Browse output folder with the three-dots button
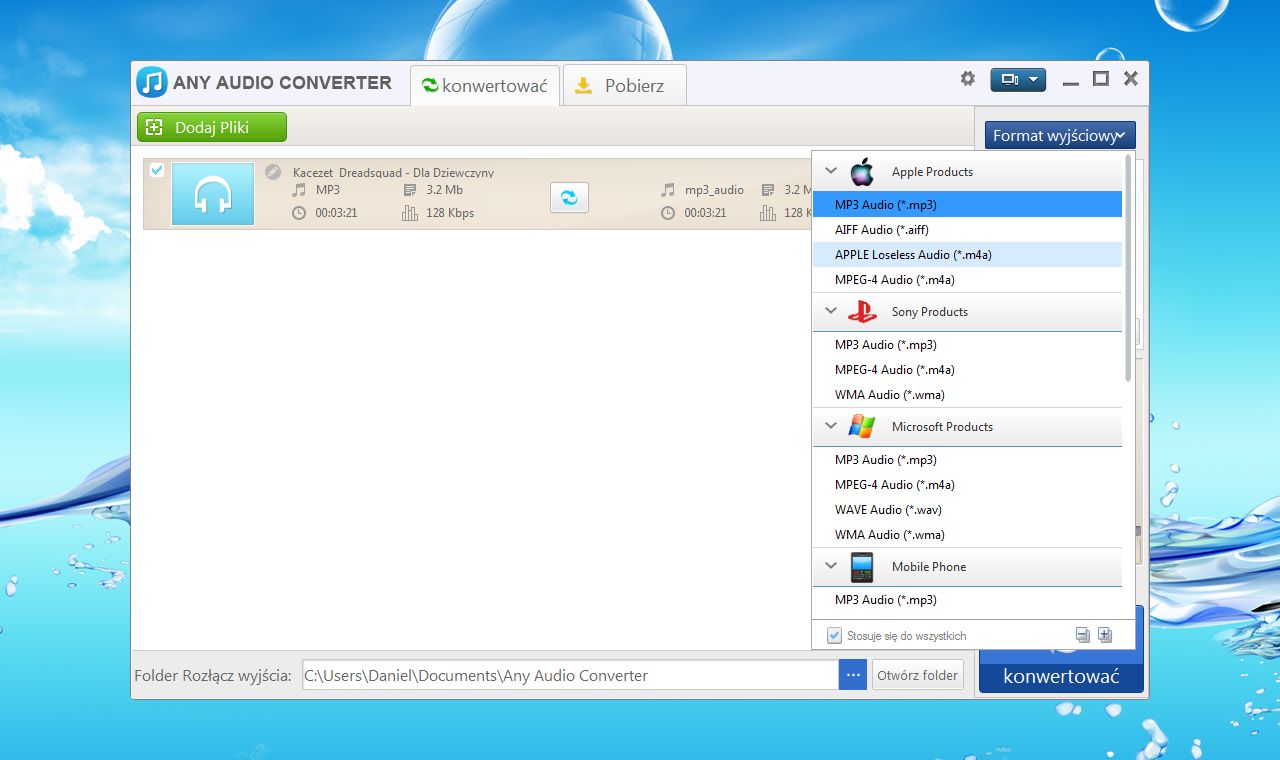The image size is (1280, 760). coord(853,675)
